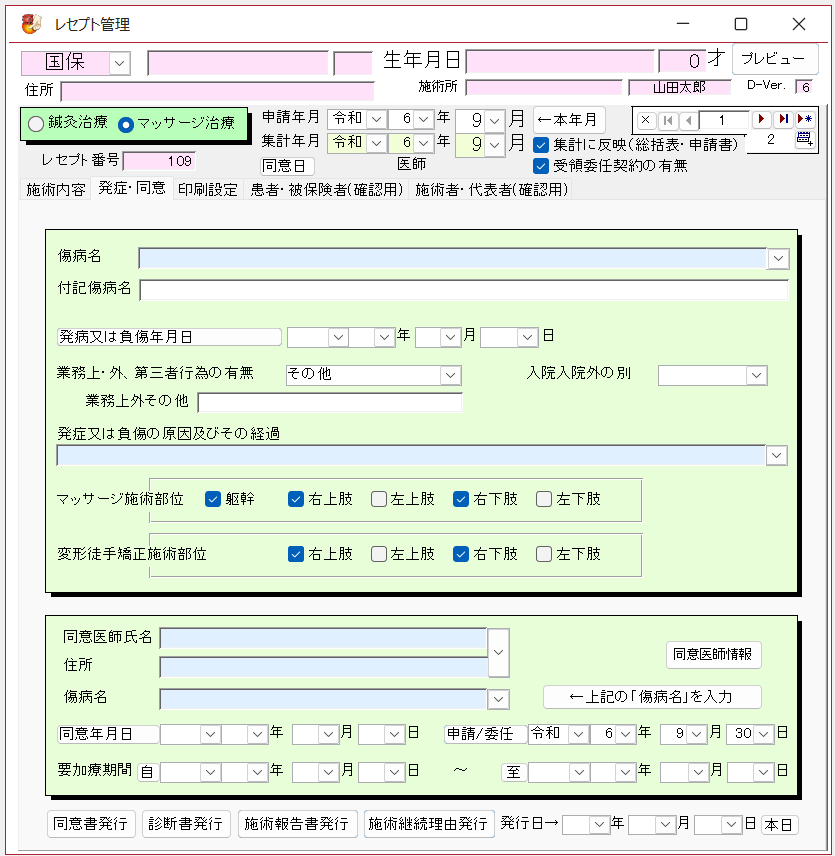Screen dimensions: 835x856
Task: Switch to the 施術内容 tab
Action: [x=55, y=189]
